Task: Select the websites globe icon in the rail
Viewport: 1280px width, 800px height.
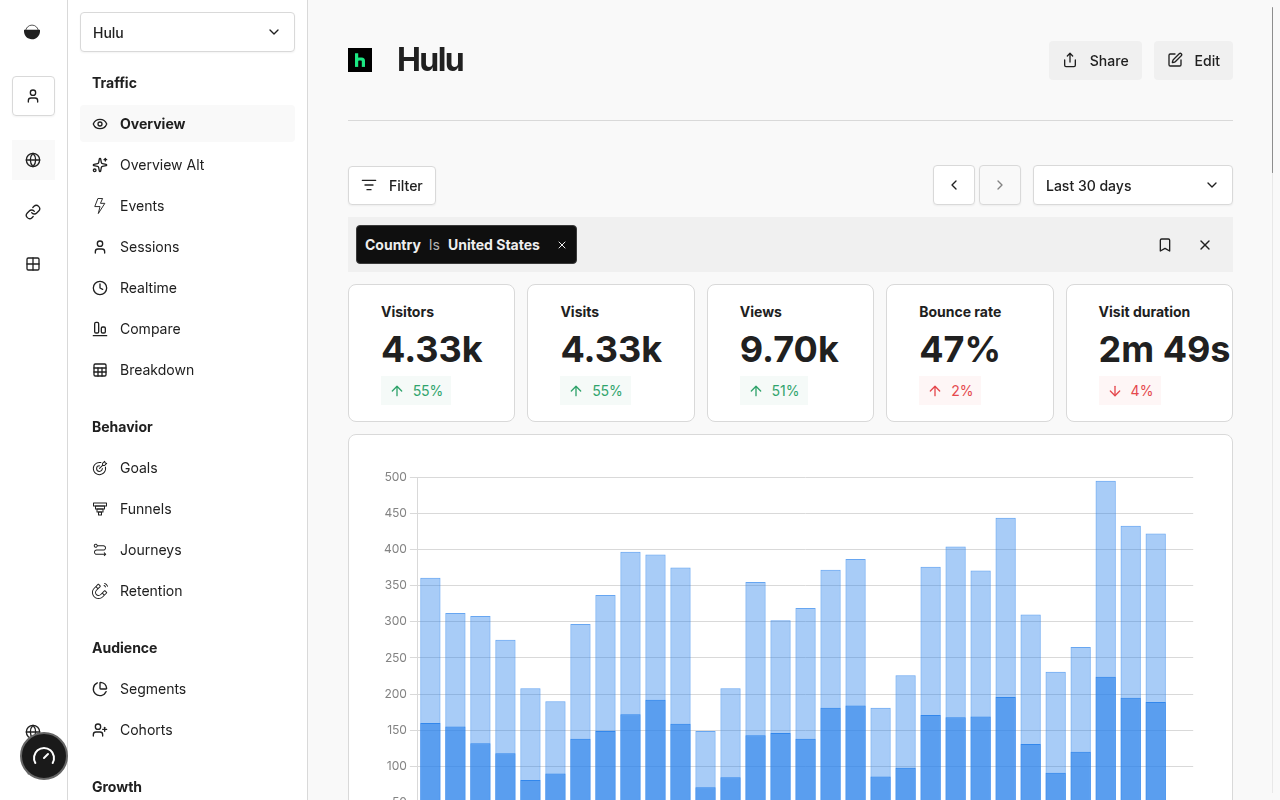Action: click(33, 160)
